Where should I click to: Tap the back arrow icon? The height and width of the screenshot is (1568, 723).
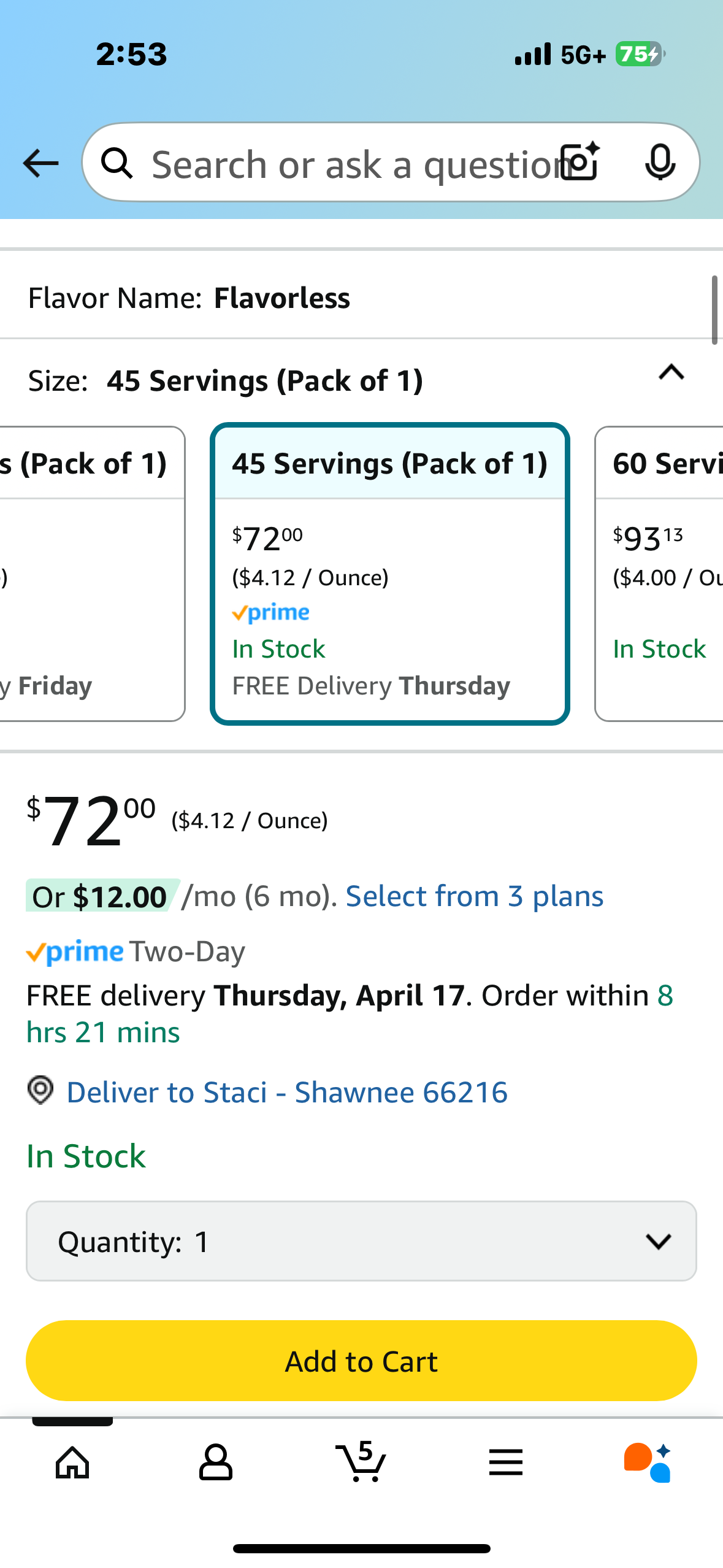click(x=40, y=164)
